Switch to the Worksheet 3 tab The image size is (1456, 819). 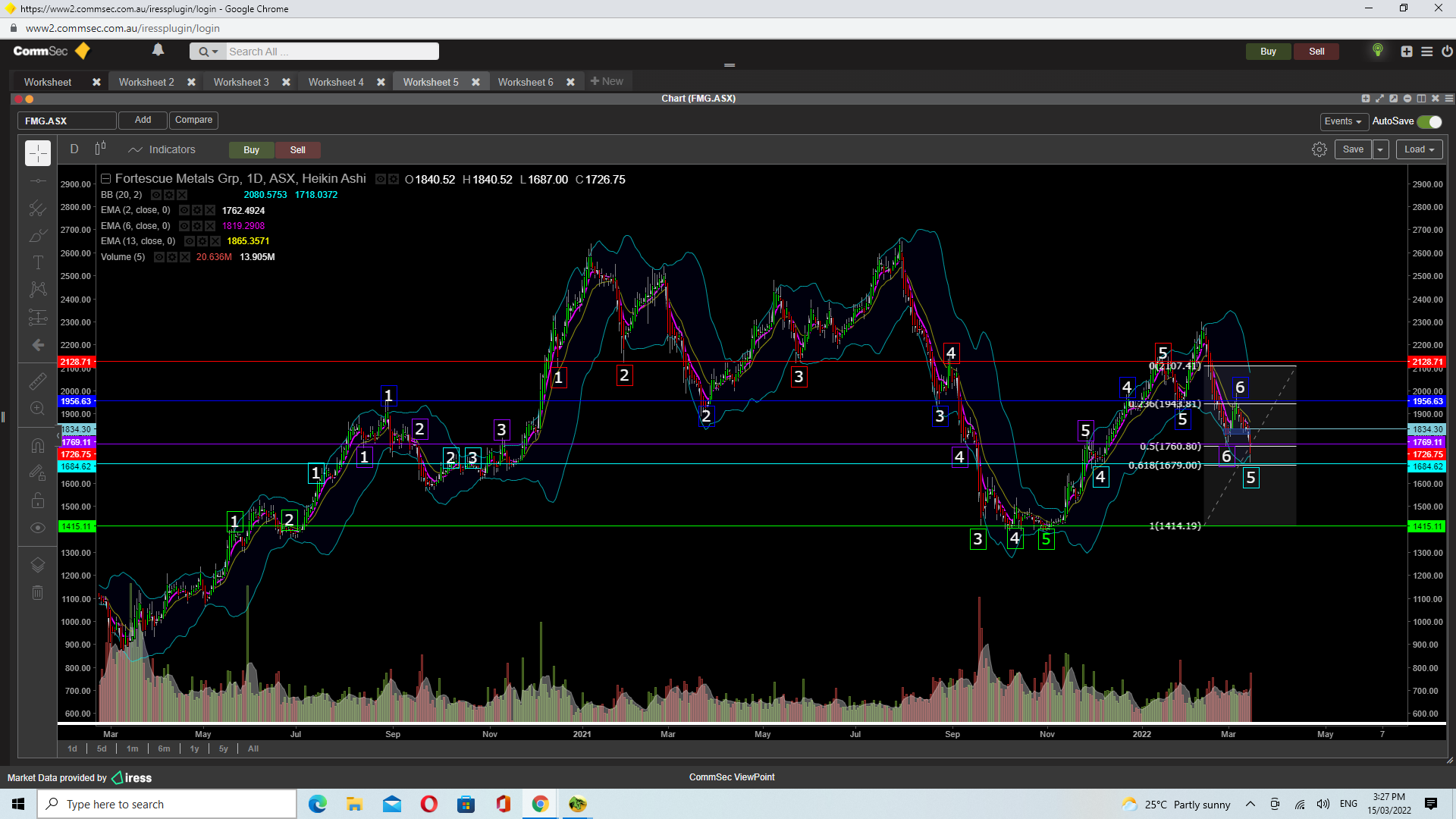tap(241, 82)
